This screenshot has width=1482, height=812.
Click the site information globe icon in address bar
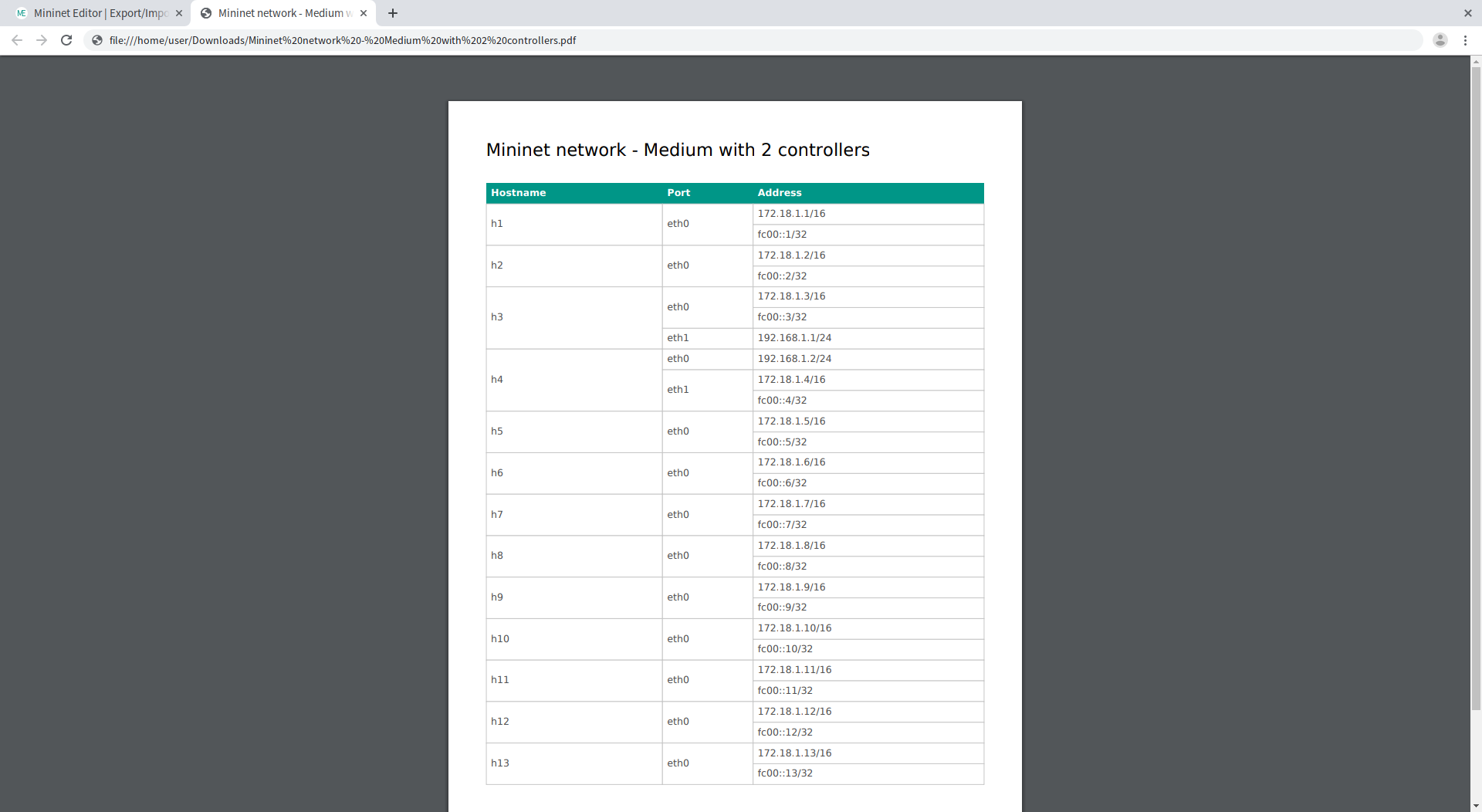pyautogui.click(x=96, y=40)
